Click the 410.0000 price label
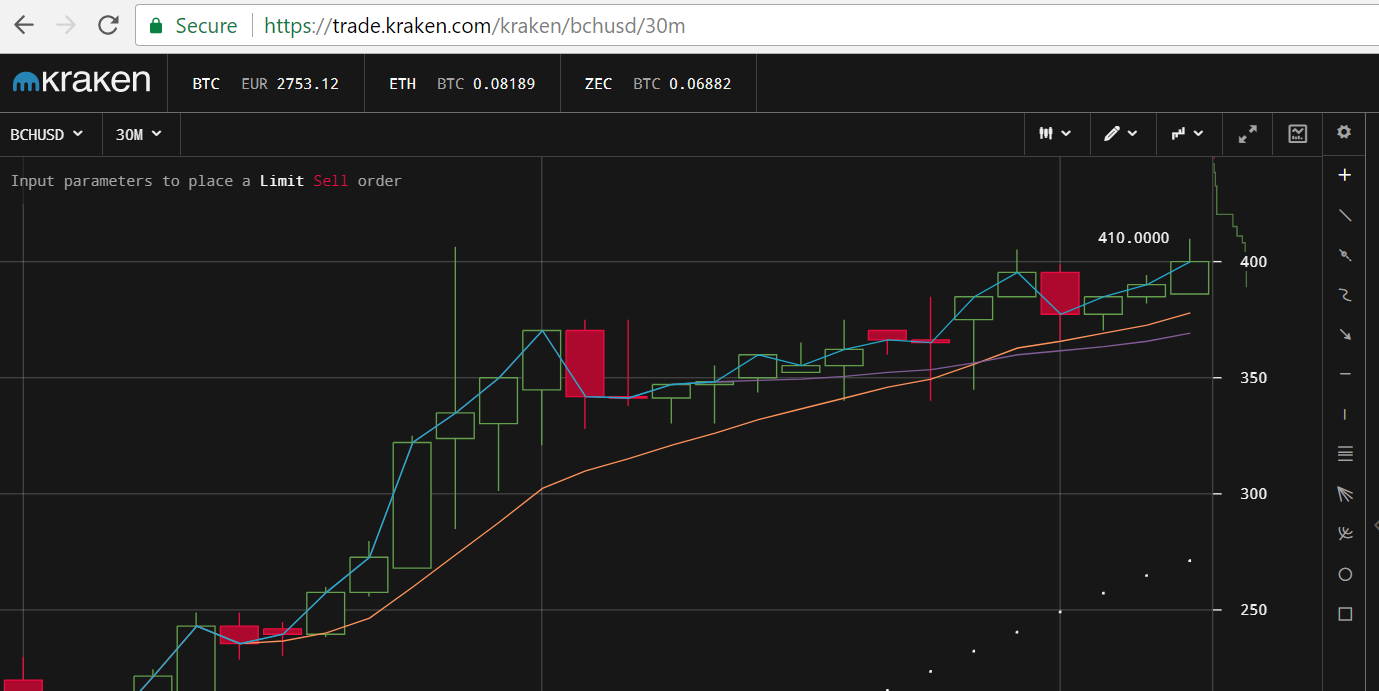 point(1133,238)
